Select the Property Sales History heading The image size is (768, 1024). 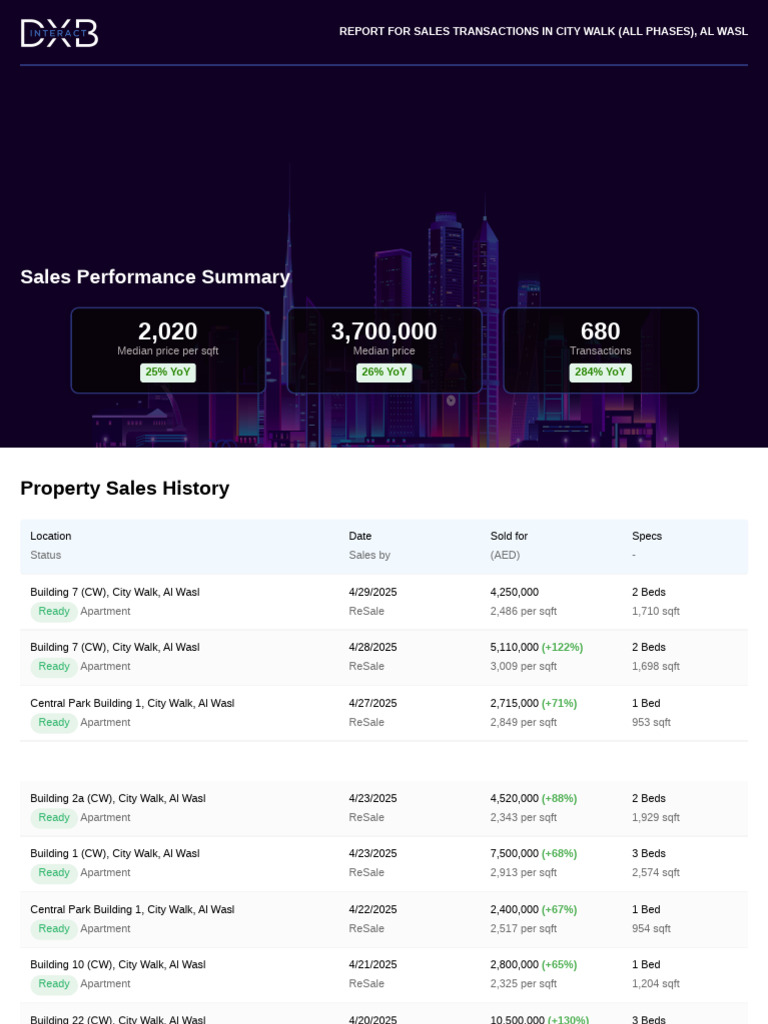tap(125, 488)
